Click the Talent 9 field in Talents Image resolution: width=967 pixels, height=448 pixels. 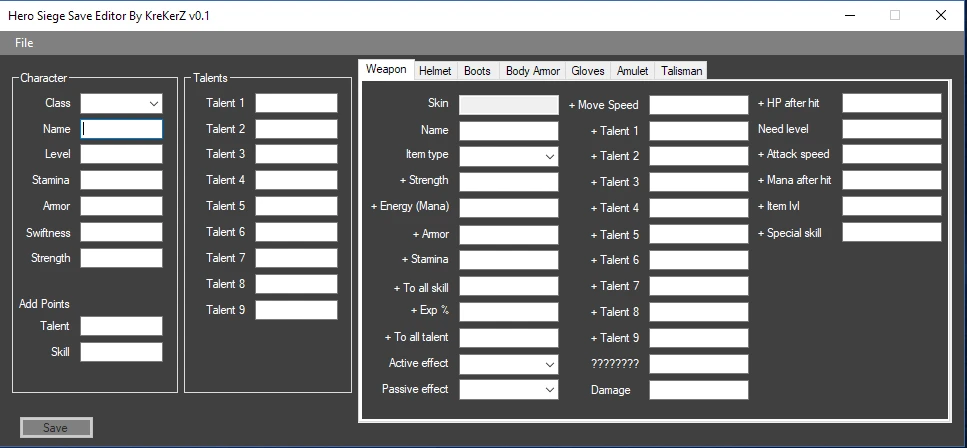pos(297,310)
